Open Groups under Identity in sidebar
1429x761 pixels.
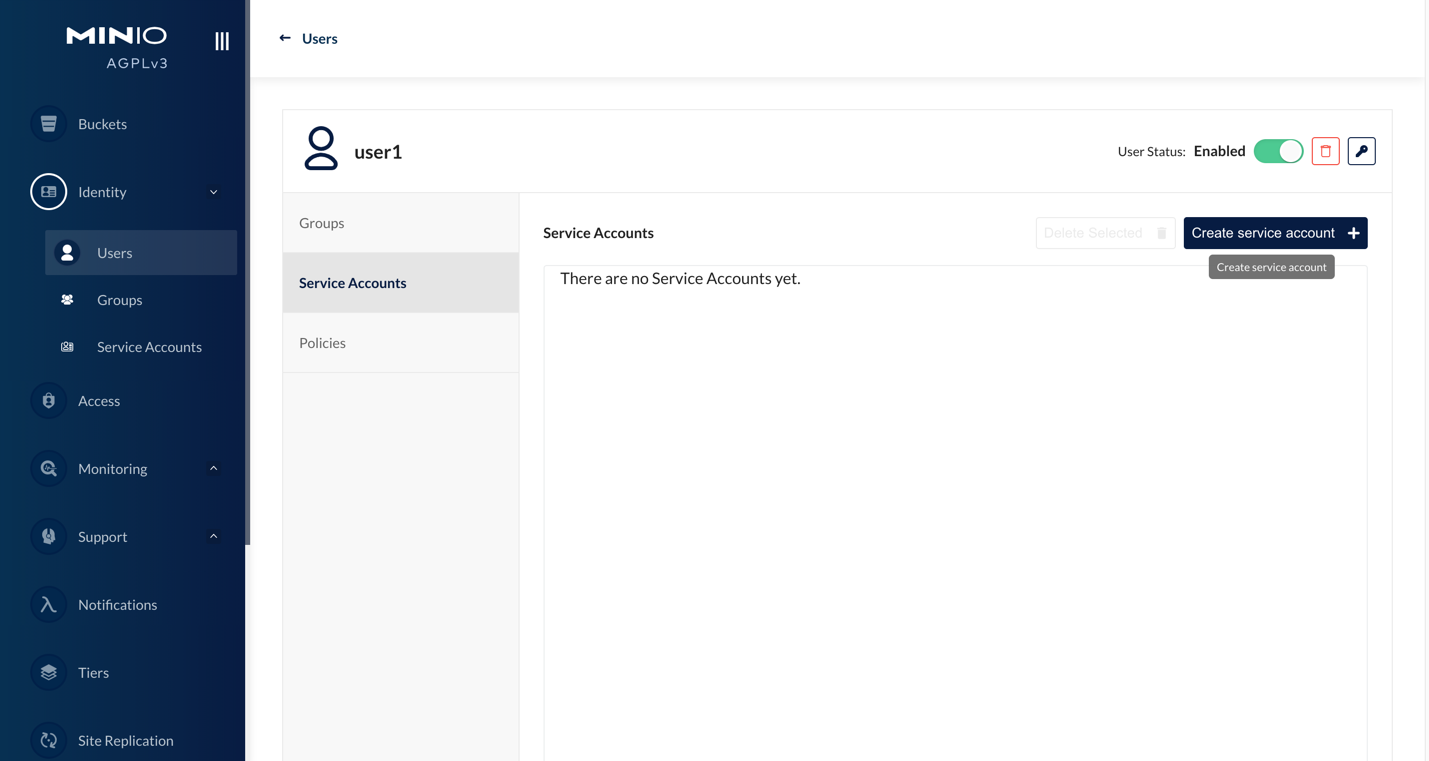[119, 300]
